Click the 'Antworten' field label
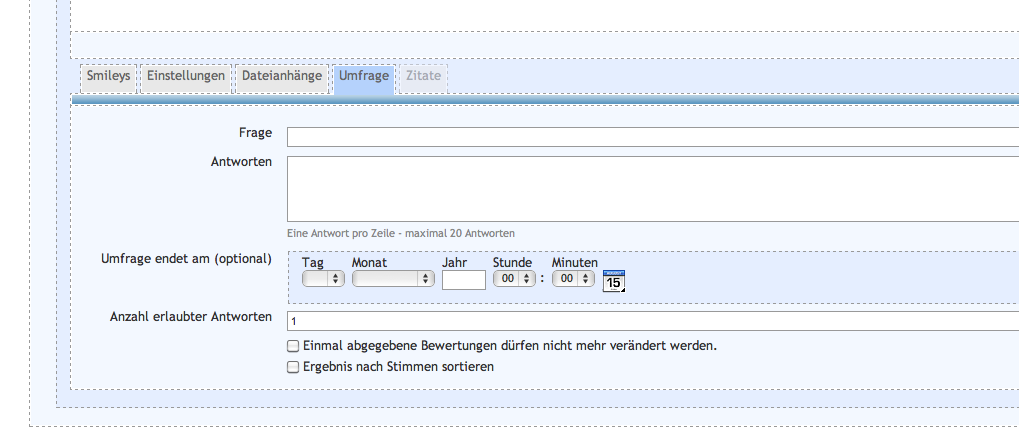This screenshot has height=430, width=1019. pos(241,161)
